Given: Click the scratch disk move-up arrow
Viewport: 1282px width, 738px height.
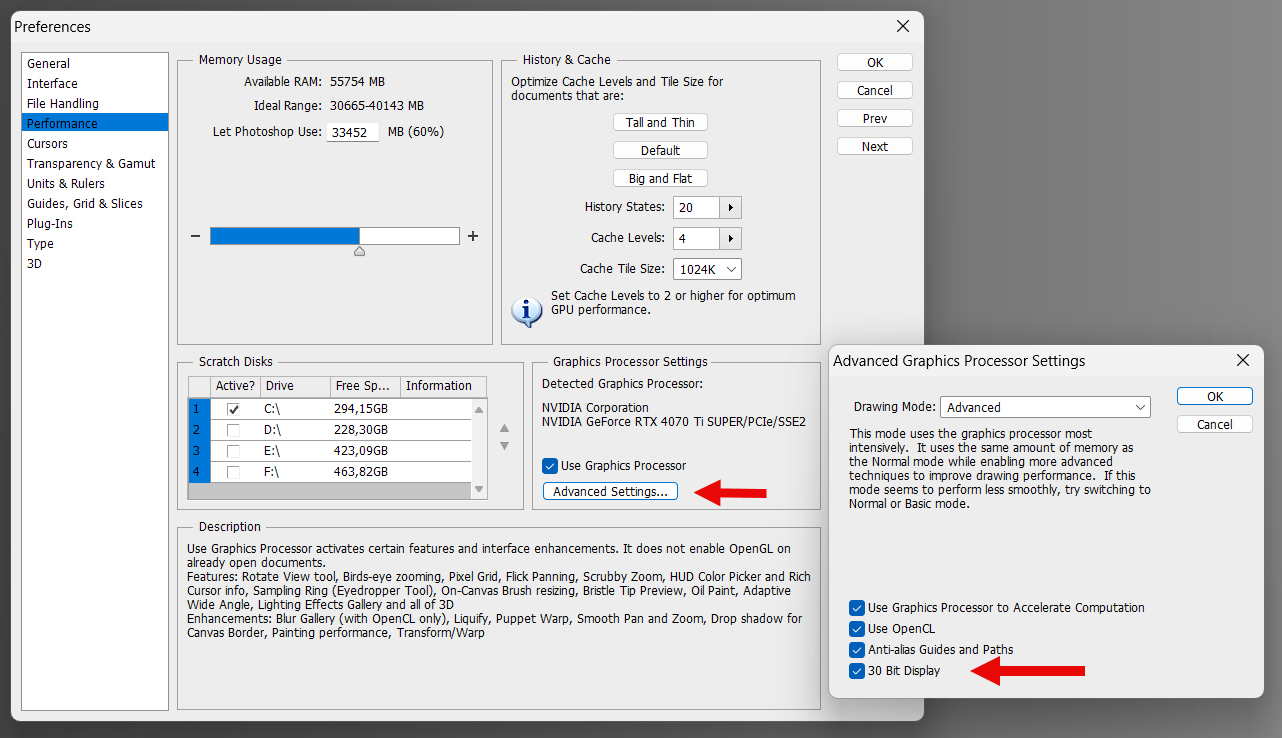Looking at the screenshot, I should [x=504, y=427].
